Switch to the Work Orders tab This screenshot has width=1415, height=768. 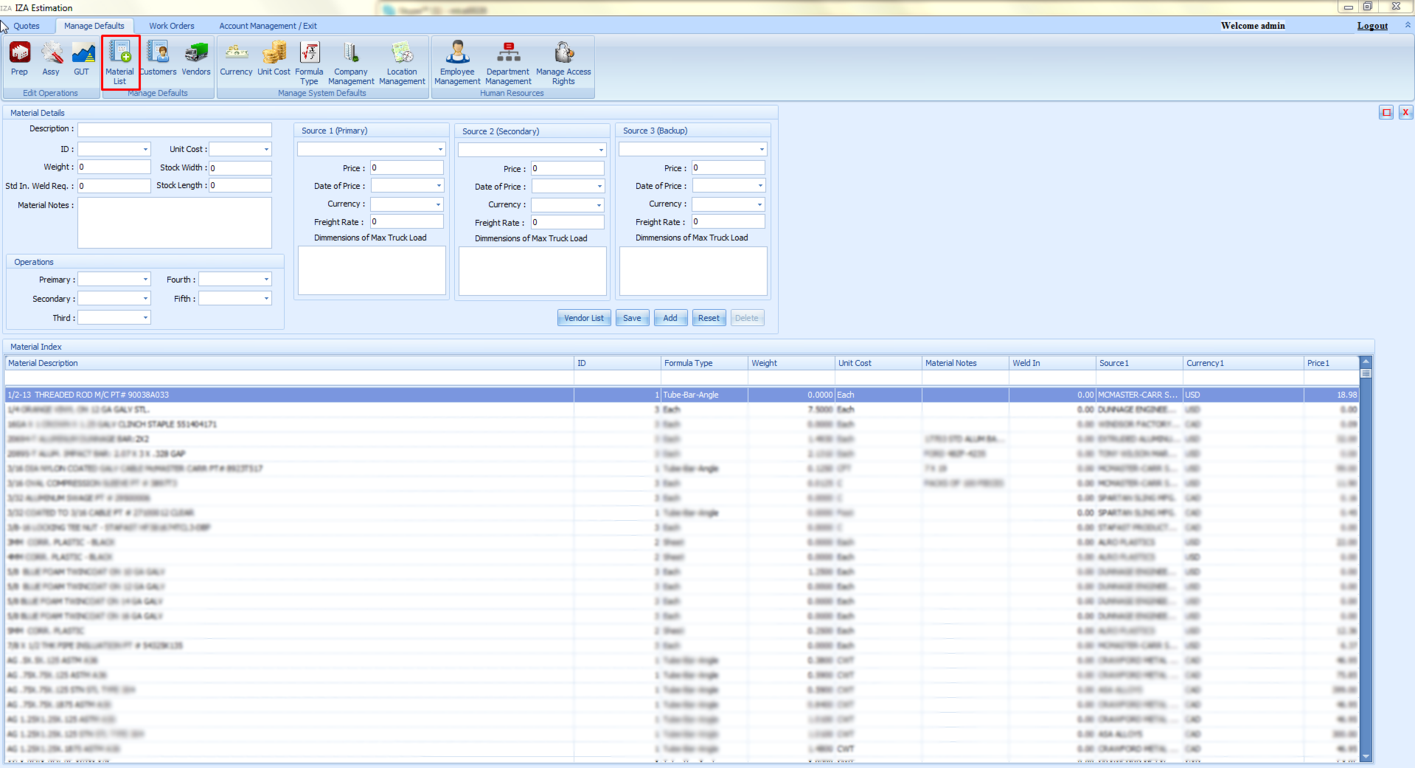(x=171, y=26)
